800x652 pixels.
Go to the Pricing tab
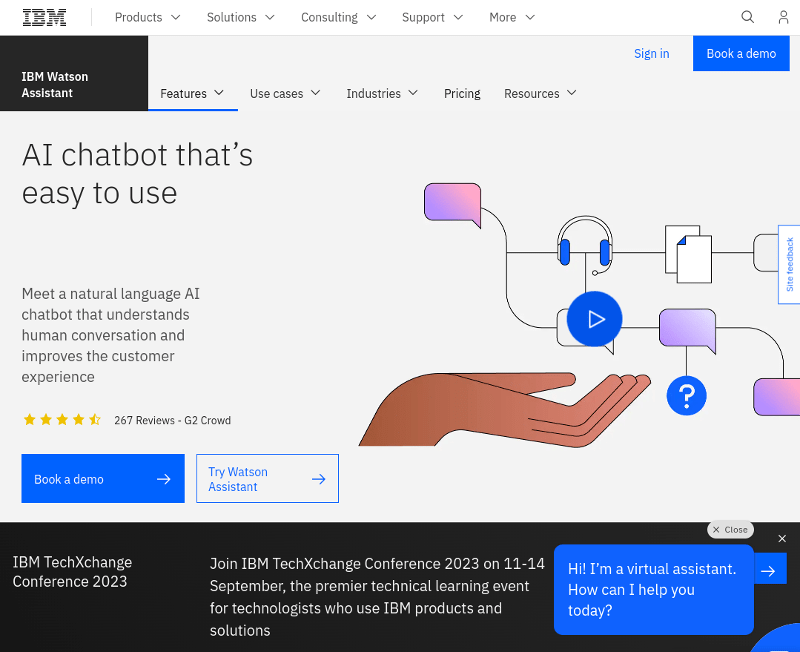click(x=462, y=93)
